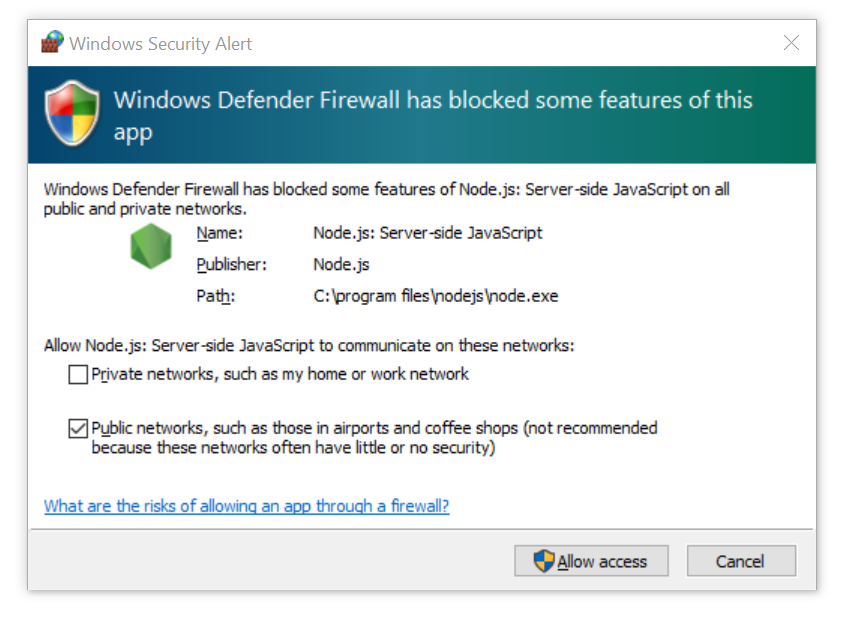This screenshot has width=848, height=622.
Task: Click the Public networks label text
Action: pyautogui.click(x=374, y=438)
